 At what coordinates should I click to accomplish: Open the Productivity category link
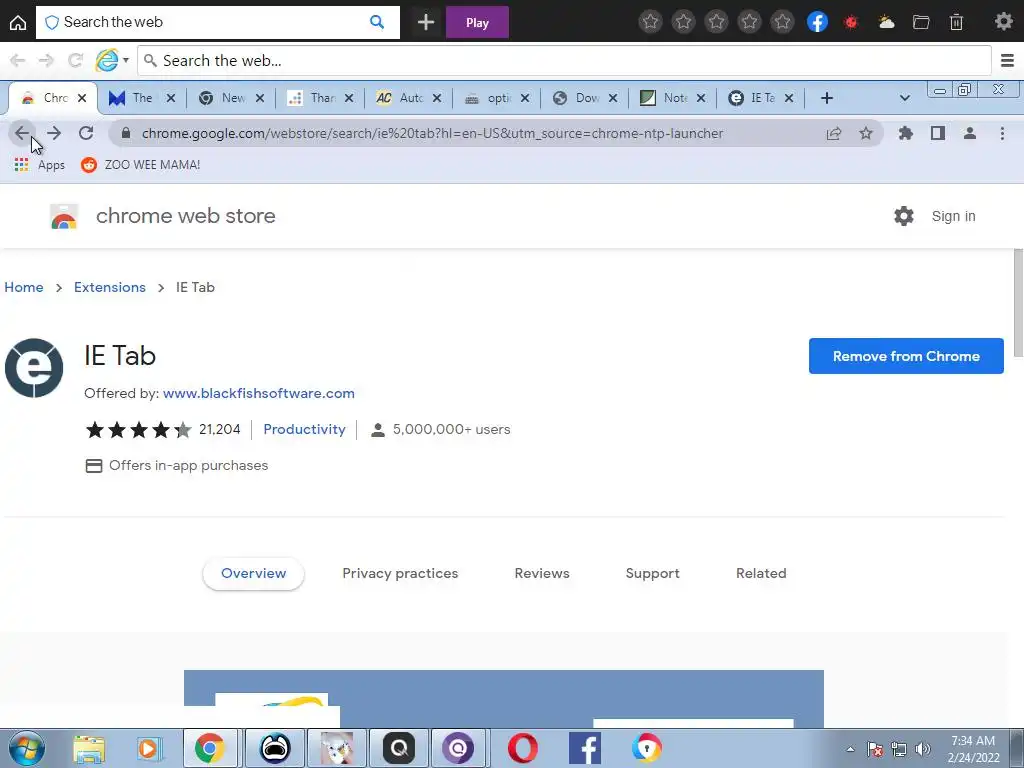[304, 429]
